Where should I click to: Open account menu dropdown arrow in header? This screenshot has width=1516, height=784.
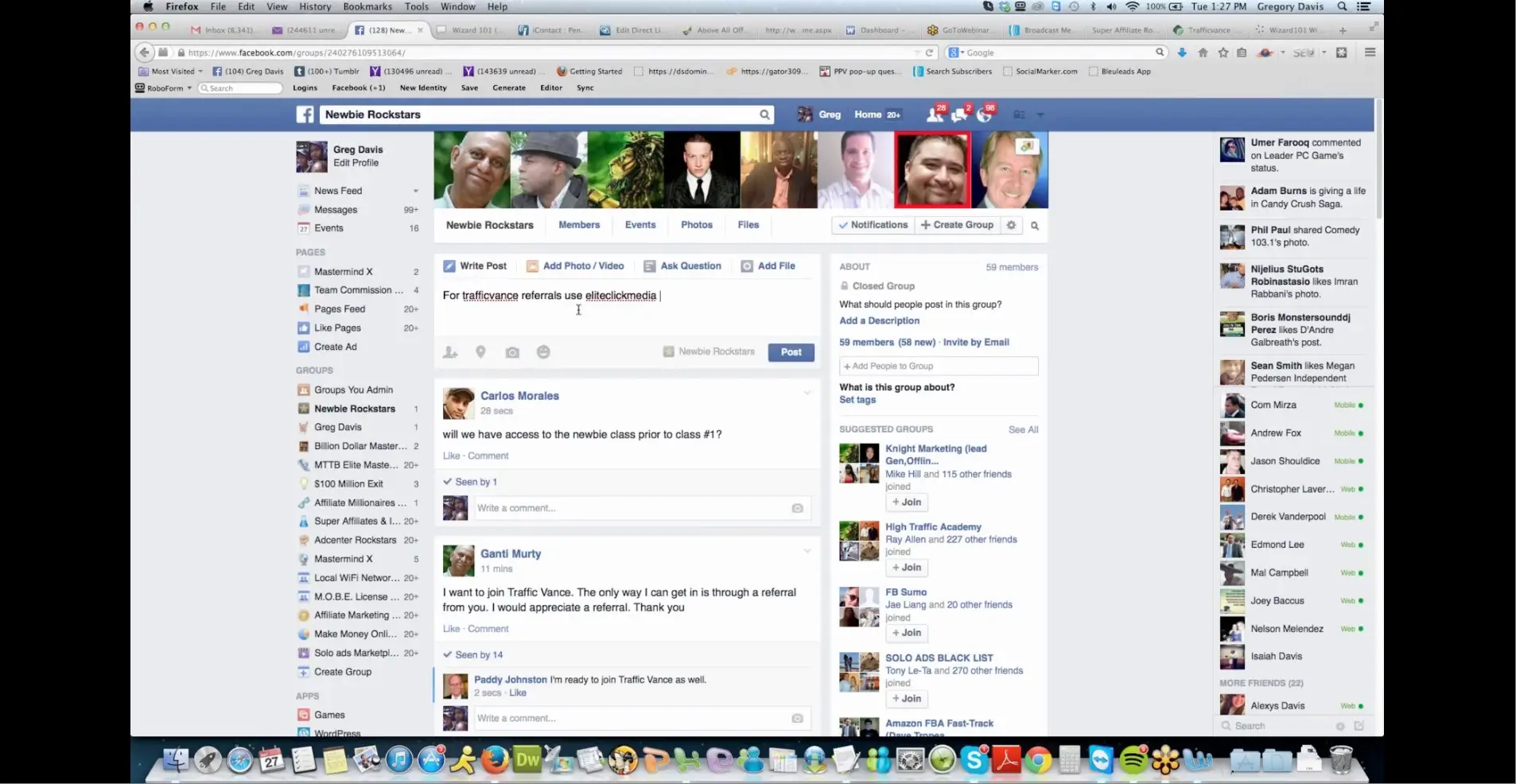[1040, 114]
